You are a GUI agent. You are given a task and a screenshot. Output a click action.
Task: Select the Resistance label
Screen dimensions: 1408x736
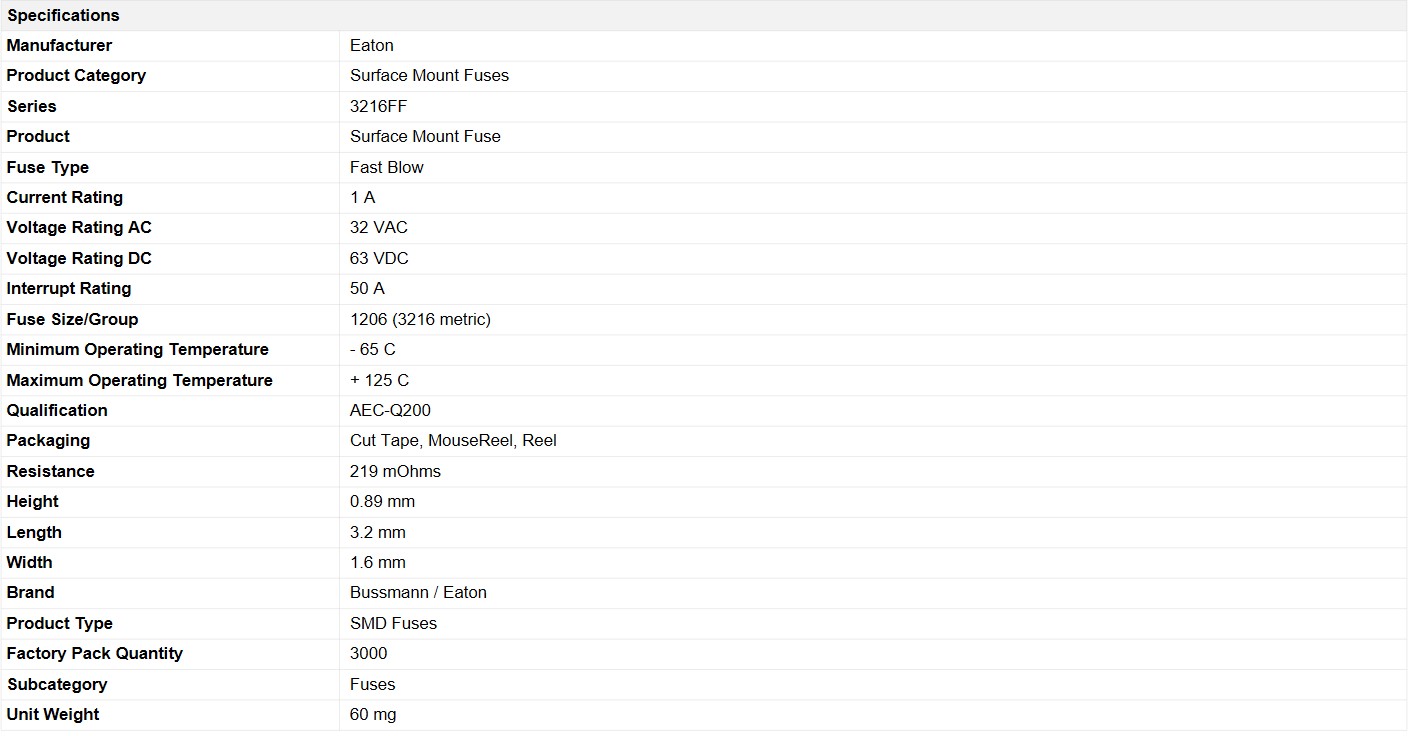(x=51, y=471)
